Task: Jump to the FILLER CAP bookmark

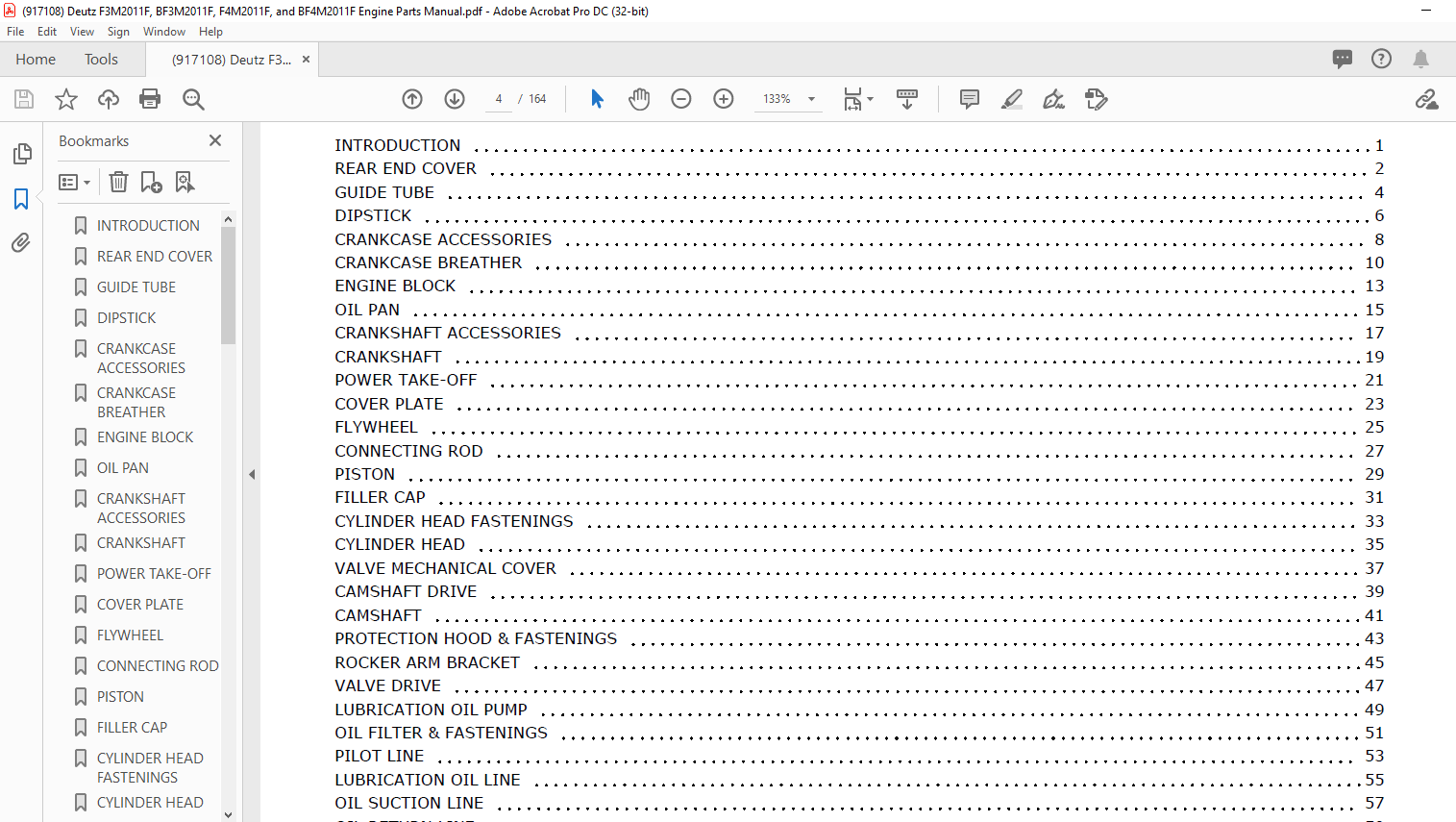Action: (x=132, y=727)
